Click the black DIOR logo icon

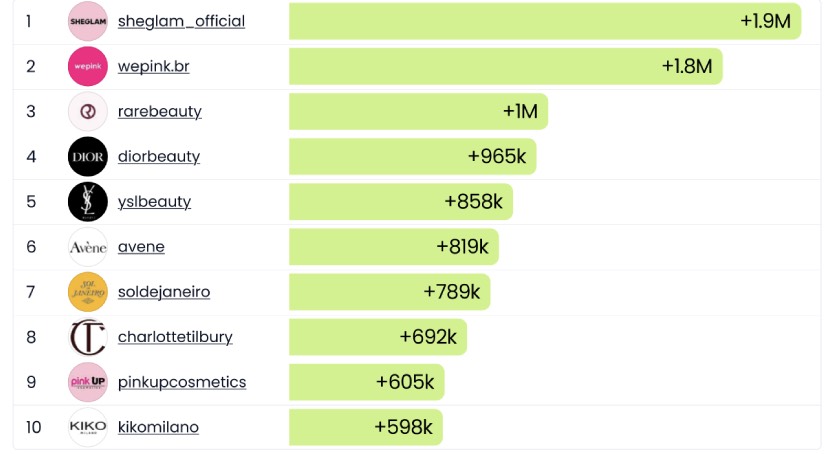[x=87, y=156]
